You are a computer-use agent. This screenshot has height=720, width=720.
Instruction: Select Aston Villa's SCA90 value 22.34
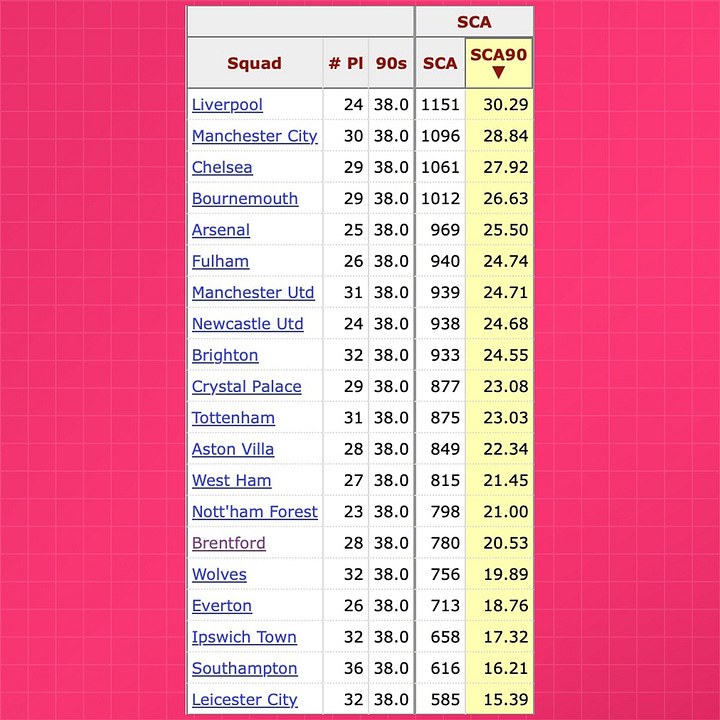coord(506,449)
